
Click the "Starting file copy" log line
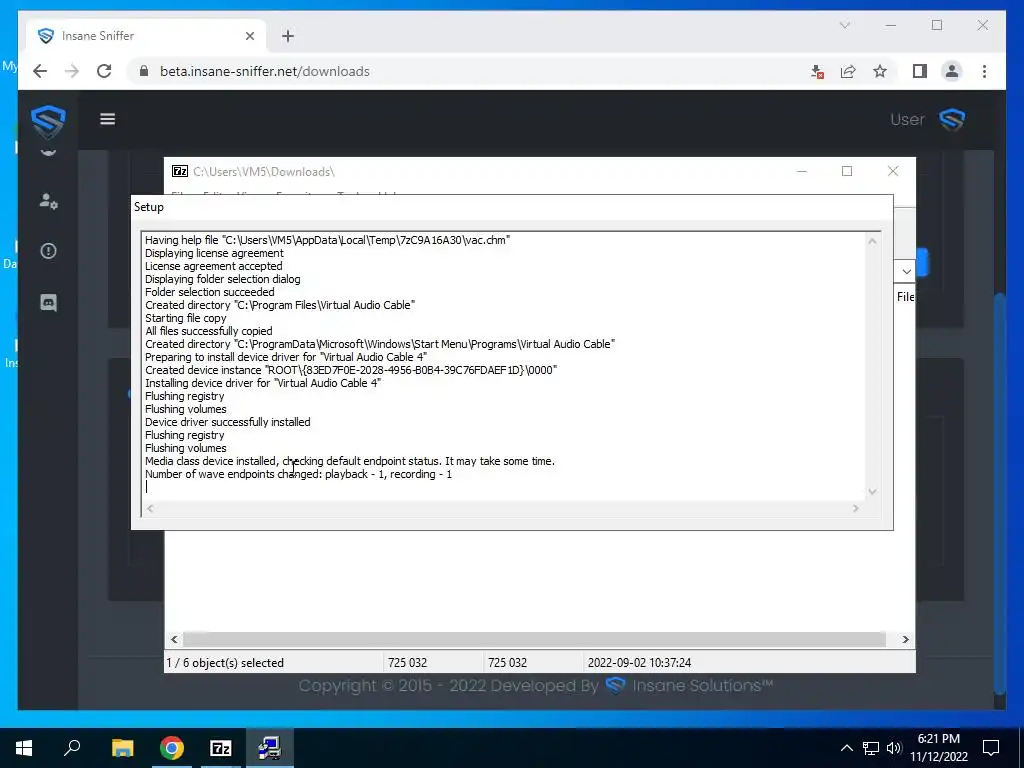pyautogui.click(x=185, y=317)
